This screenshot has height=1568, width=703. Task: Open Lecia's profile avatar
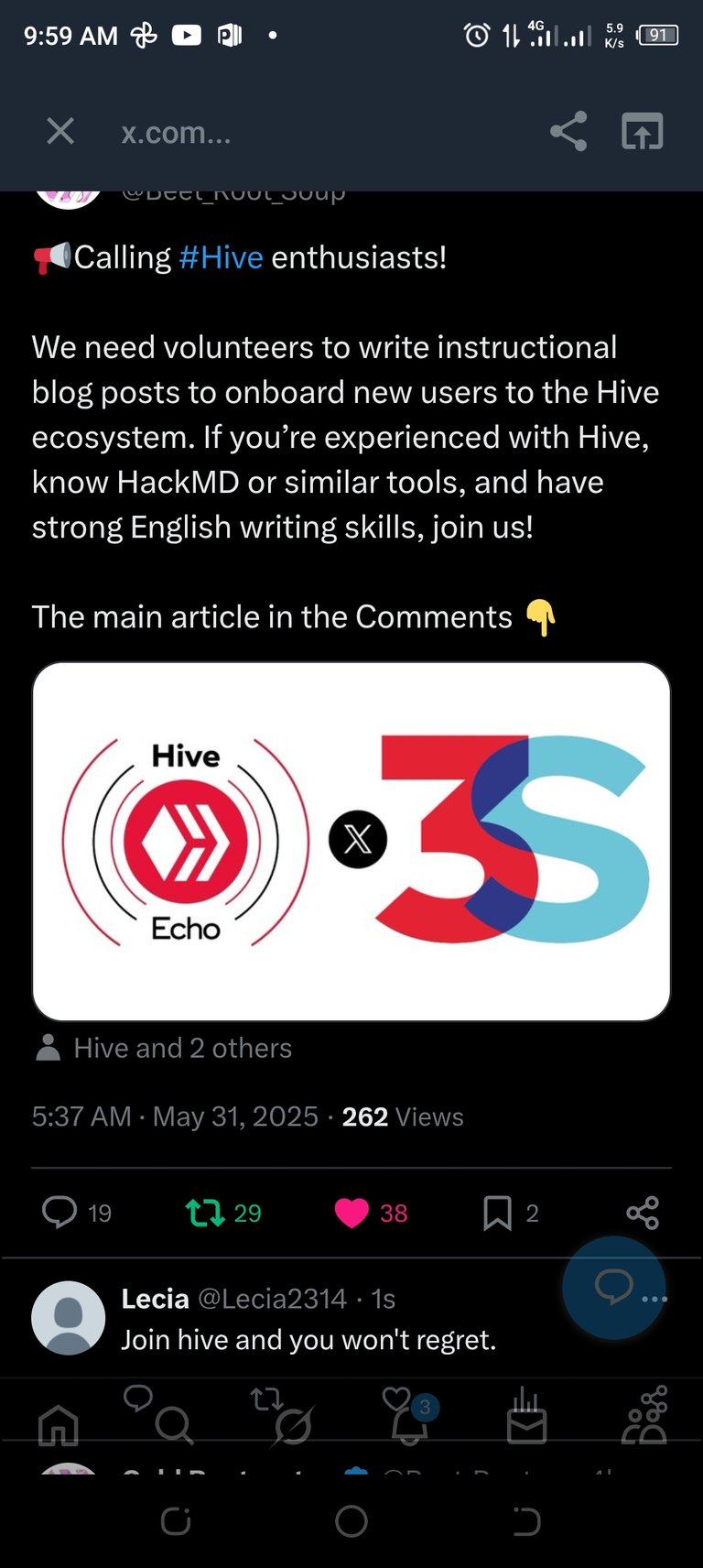pyautogui.click(x=69, y=1318)
